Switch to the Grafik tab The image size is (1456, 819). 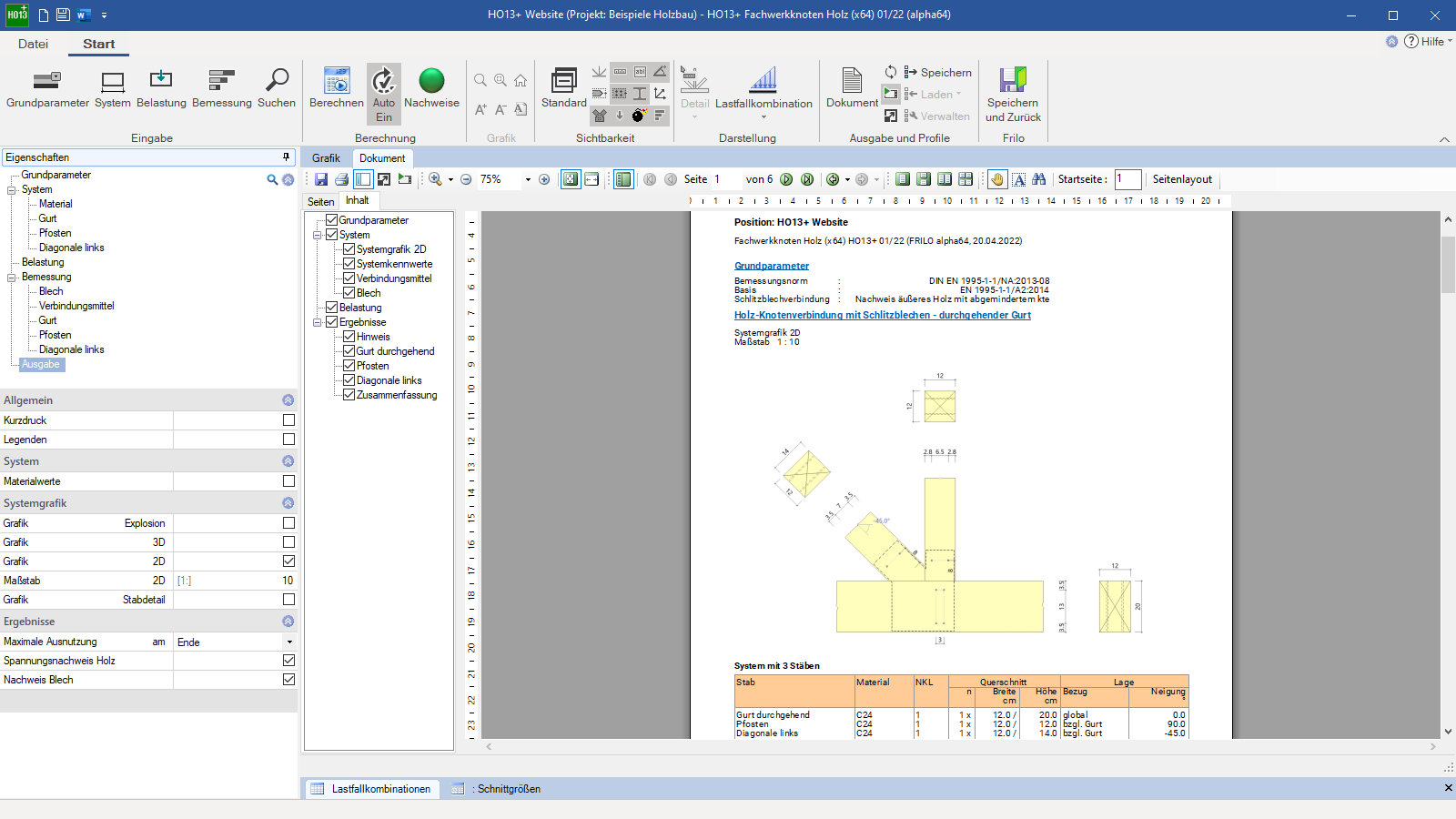[326, 158]
